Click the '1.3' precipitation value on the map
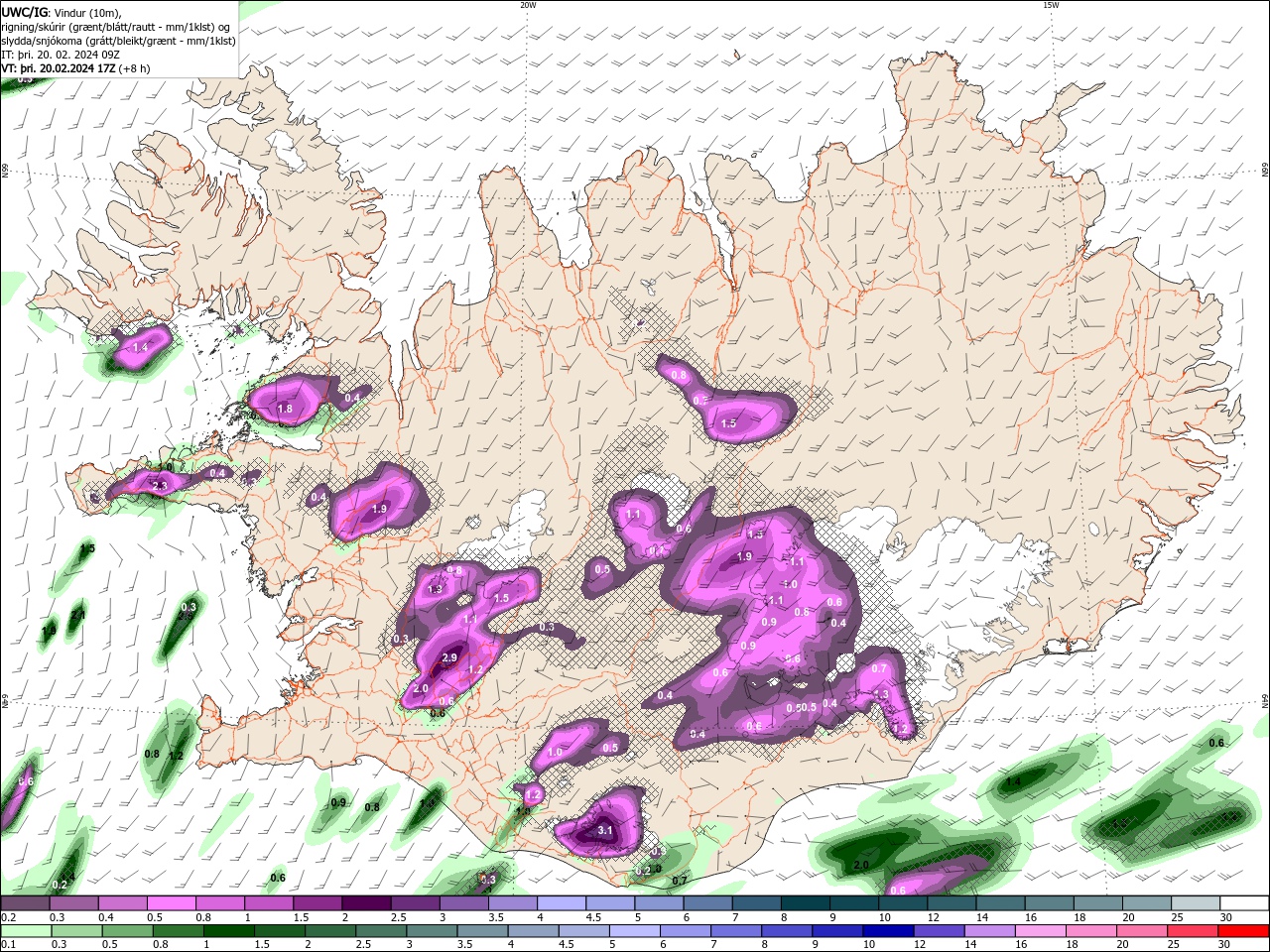1270x952 pixels. coord(881,695)
